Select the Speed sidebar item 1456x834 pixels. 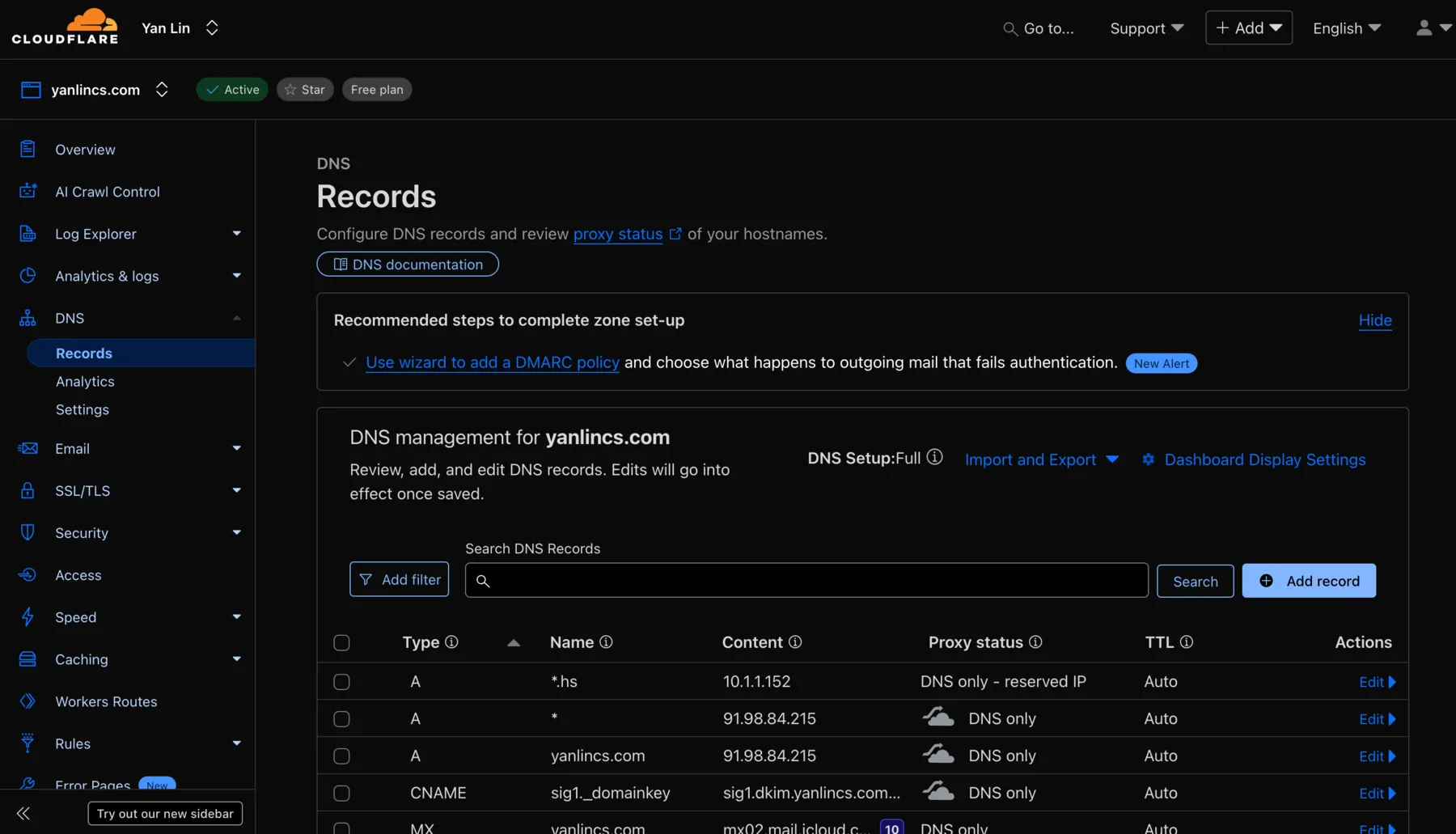(x=74, y=617)
